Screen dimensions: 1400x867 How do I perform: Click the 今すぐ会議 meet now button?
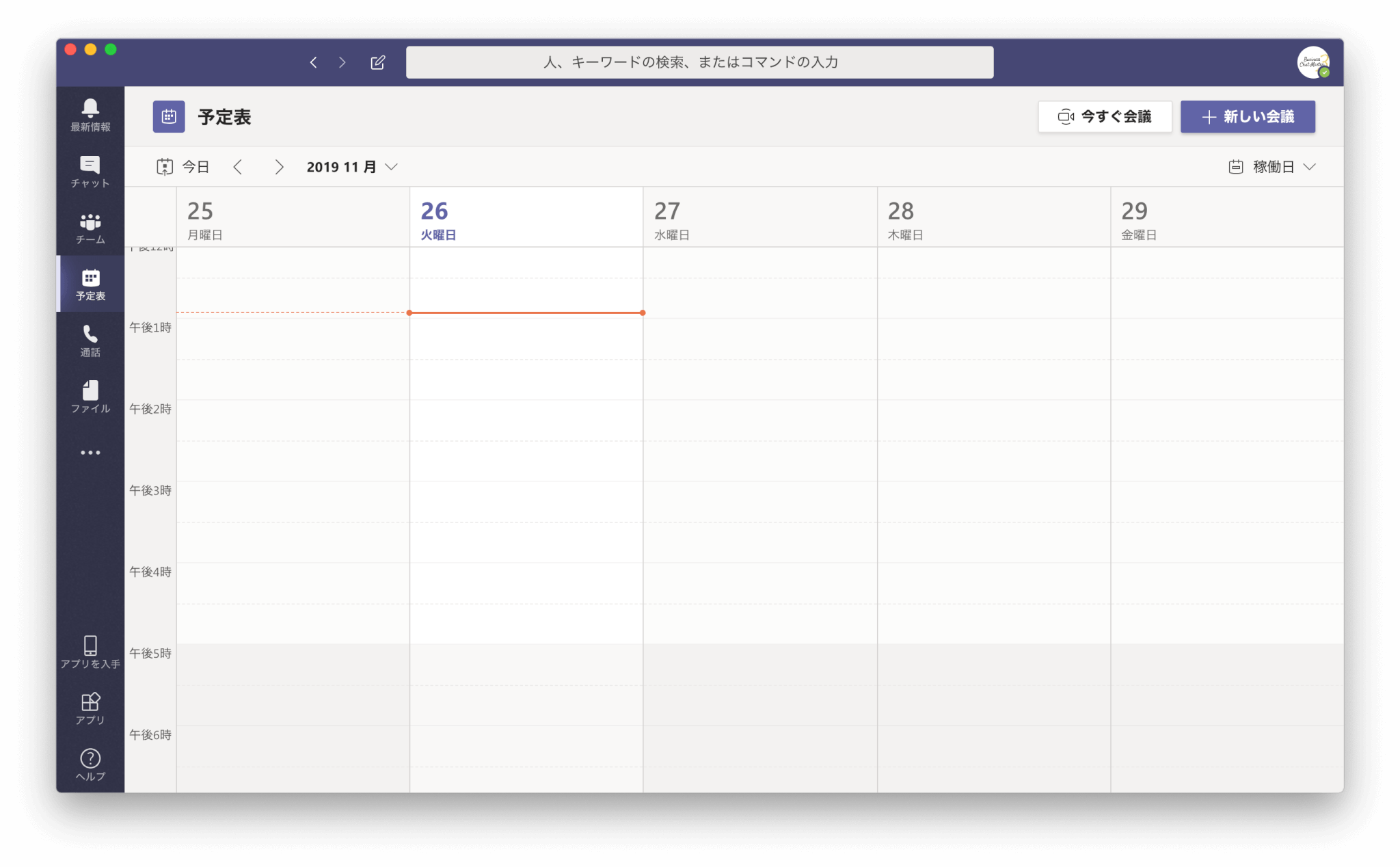coord(1105,117)
